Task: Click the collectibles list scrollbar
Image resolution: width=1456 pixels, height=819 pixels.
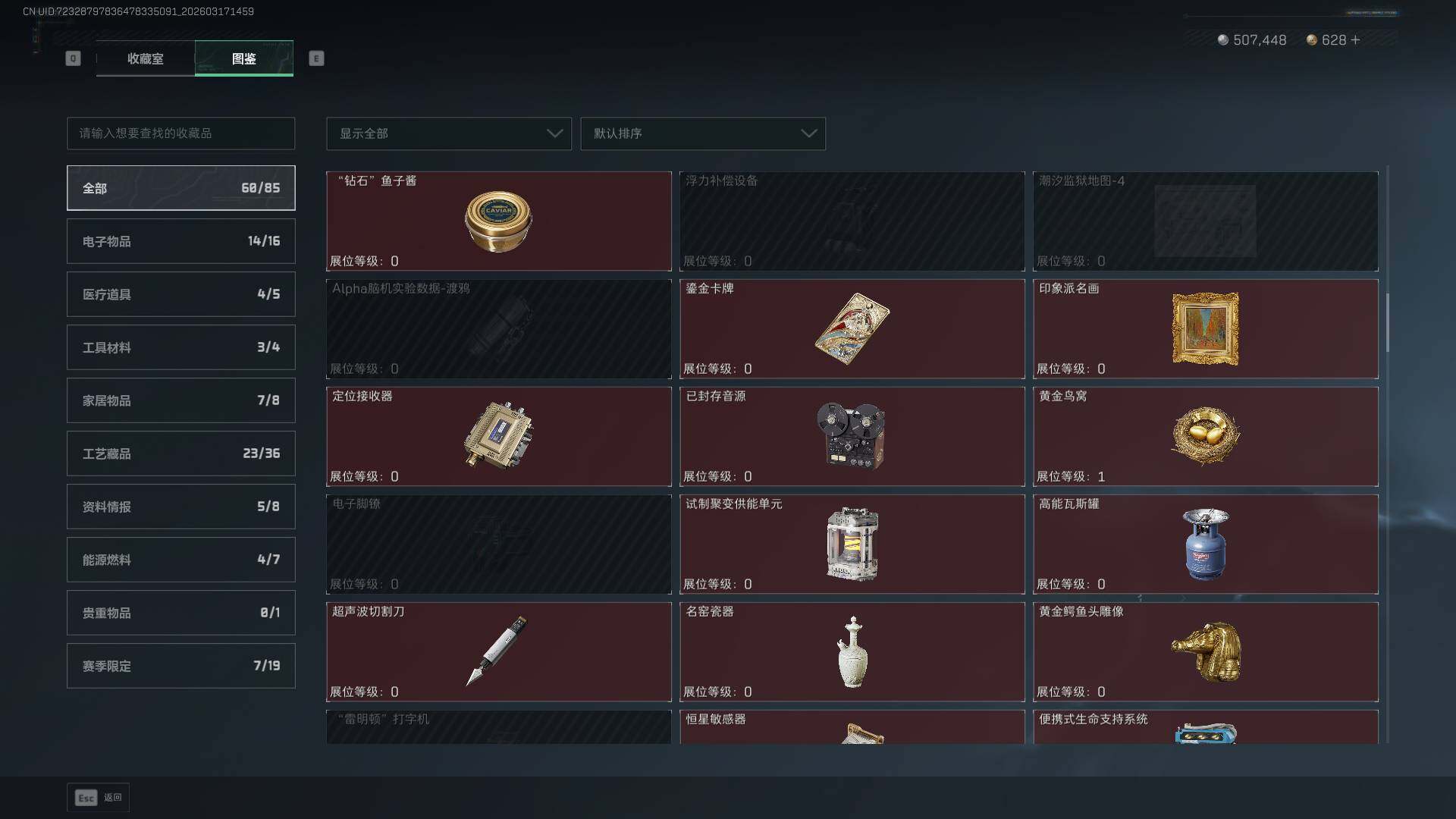Action: [x=1388, y=323]
